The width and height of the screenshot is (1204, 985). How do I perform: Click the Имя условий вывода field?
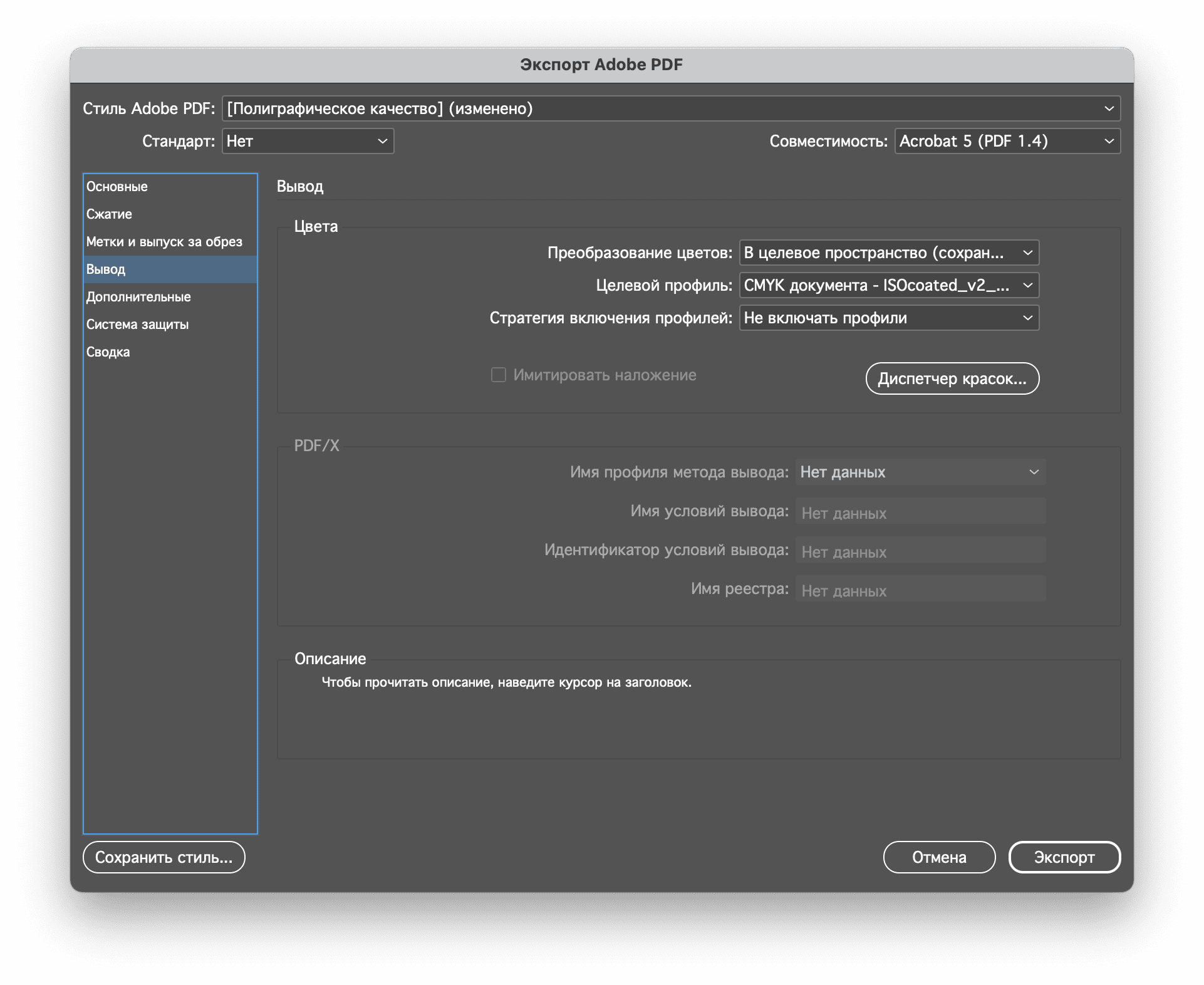(x=920, y=511)
